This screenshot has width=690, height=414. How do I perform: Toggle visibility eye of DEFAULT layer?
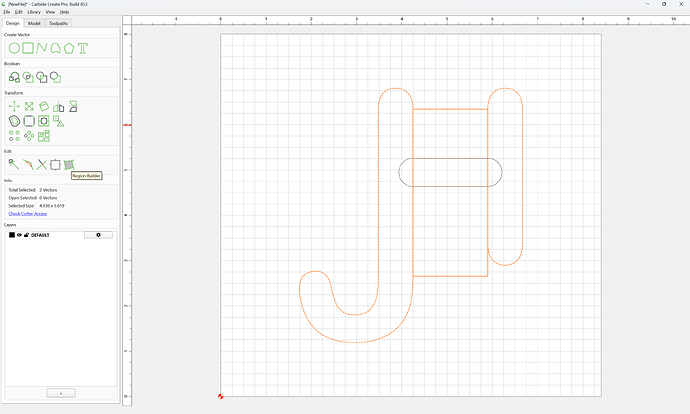tap(19, 235)
